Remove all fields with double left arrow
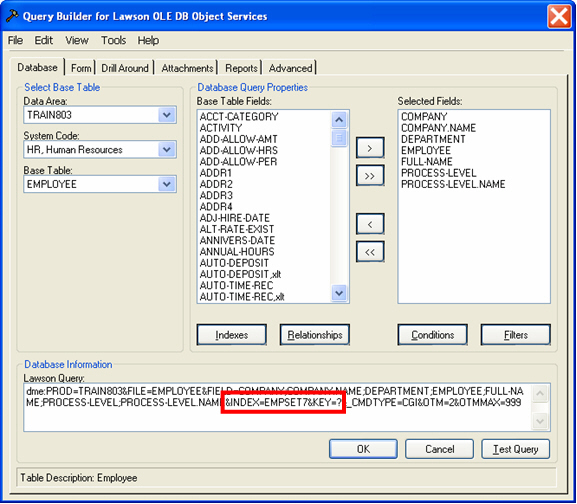Image resolution: width=577 pixels, height=504 pixels. click(x=370, y=252)
